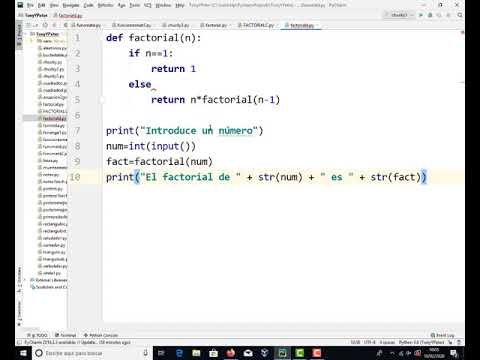Screen dimensions: 480x360
Task: Toggle the read-only lock icon in status bar
Action: (x=451, y=342)
